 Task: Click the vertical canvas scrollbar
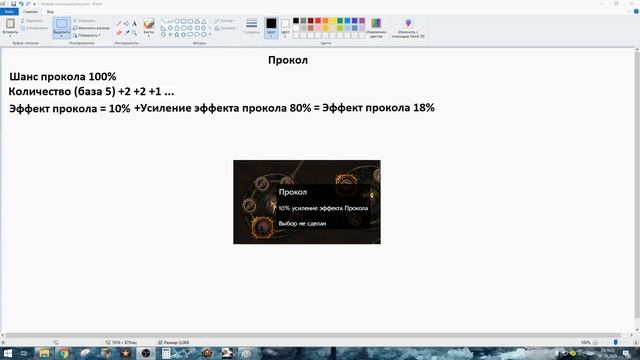pos(637,184)
